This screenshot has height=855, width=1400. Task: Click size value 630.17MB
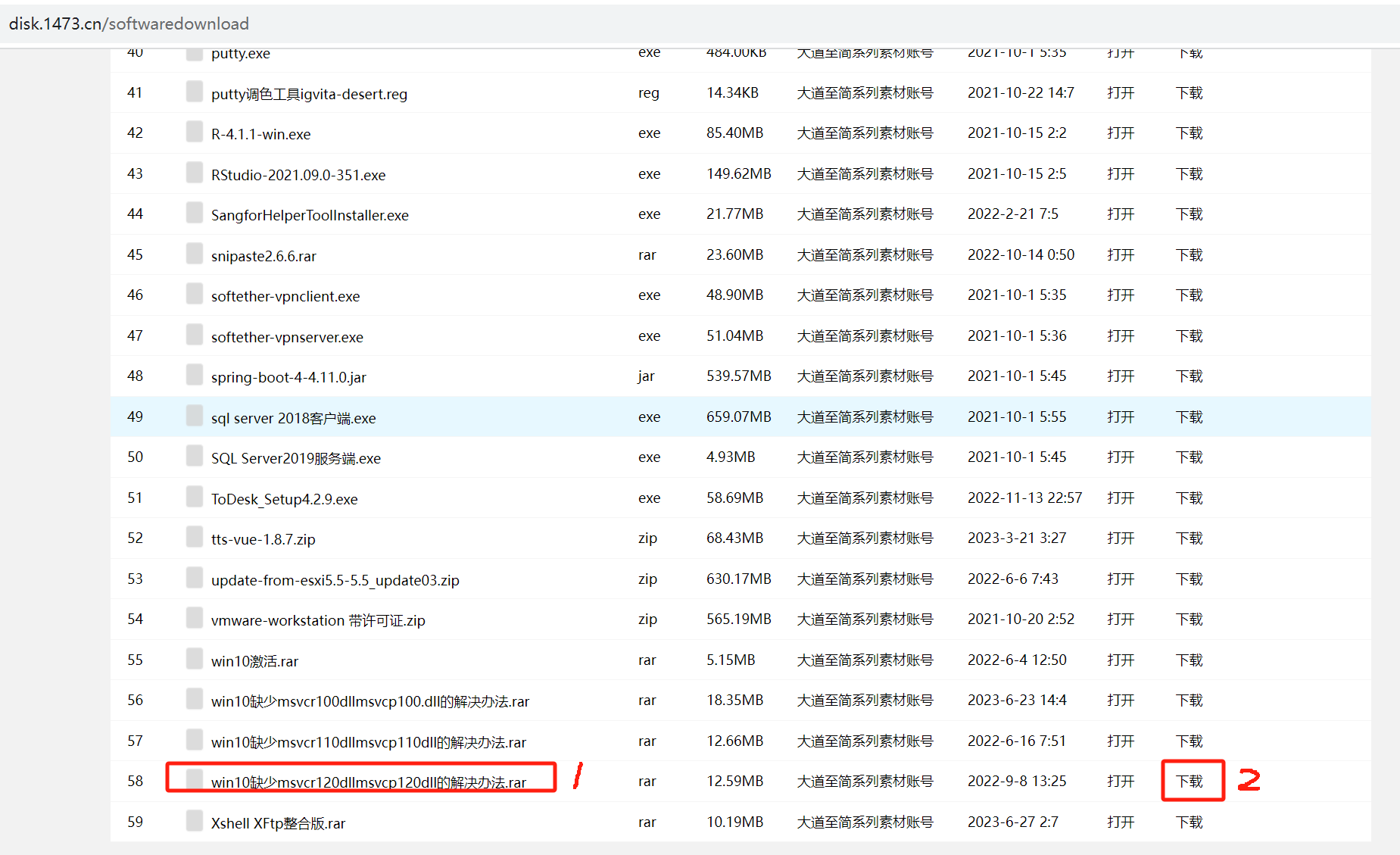click(x=739, y=579)
